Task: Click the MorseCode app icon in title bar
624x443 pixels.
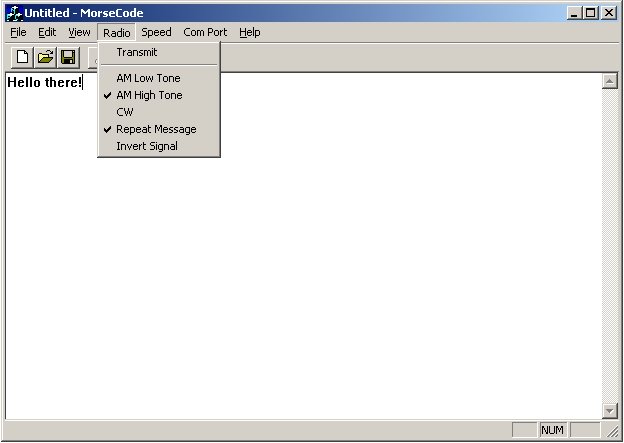Action: tap(14, 13)
